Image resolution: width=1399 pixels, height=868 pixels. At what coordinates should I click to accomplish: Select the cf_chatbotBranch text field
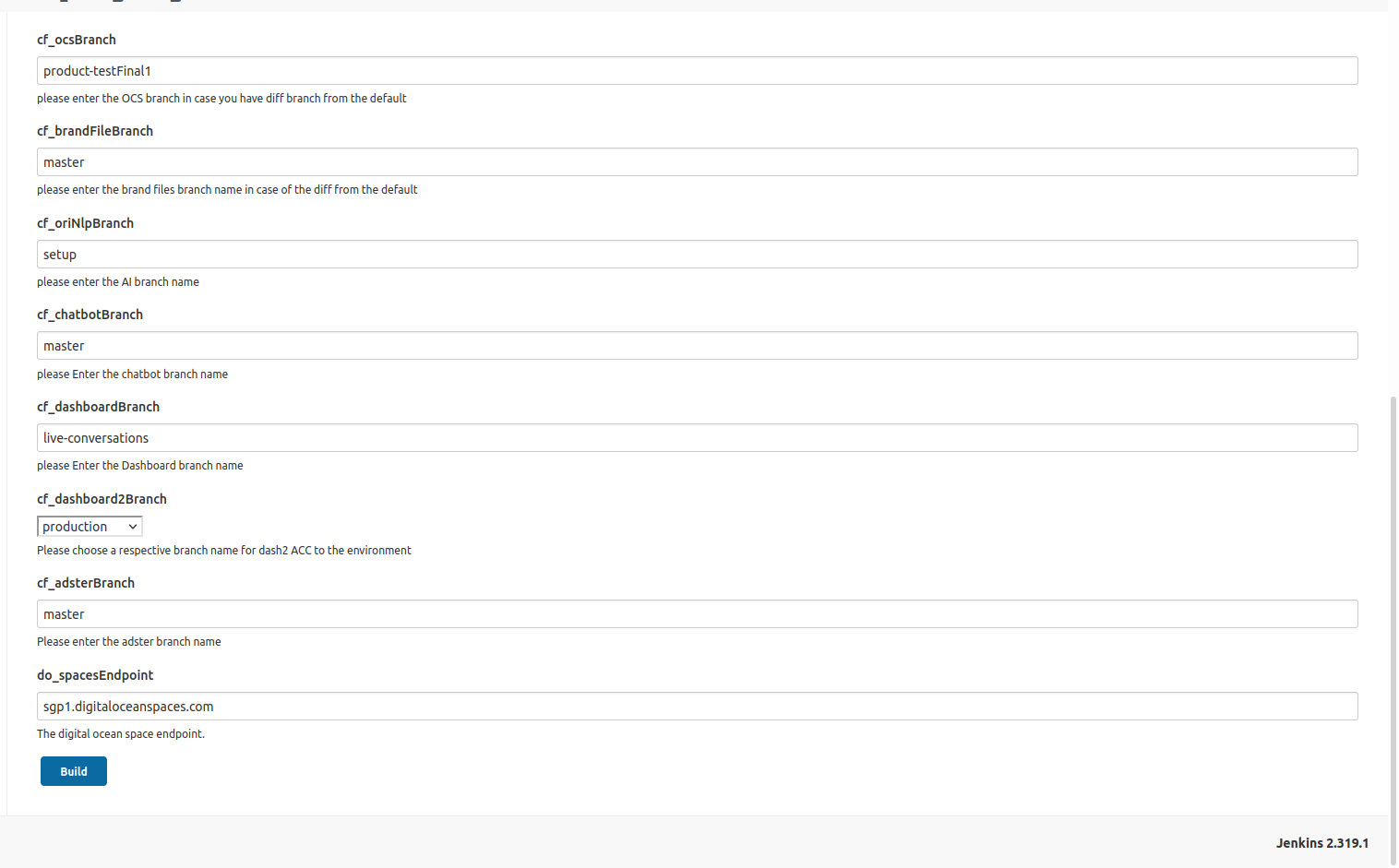697,346
